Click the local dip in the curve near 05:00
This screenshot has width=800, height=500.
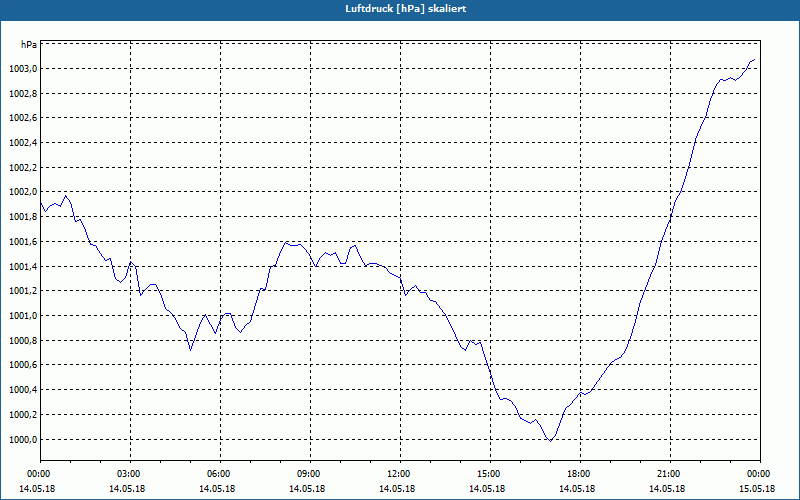click(x=190, y=350)
